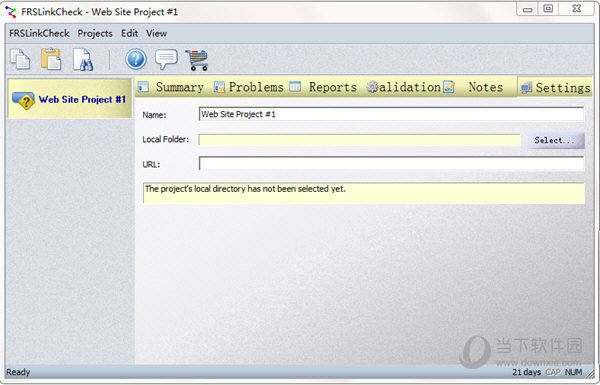Click the 'Ready' status bar text

pos(18,372)
